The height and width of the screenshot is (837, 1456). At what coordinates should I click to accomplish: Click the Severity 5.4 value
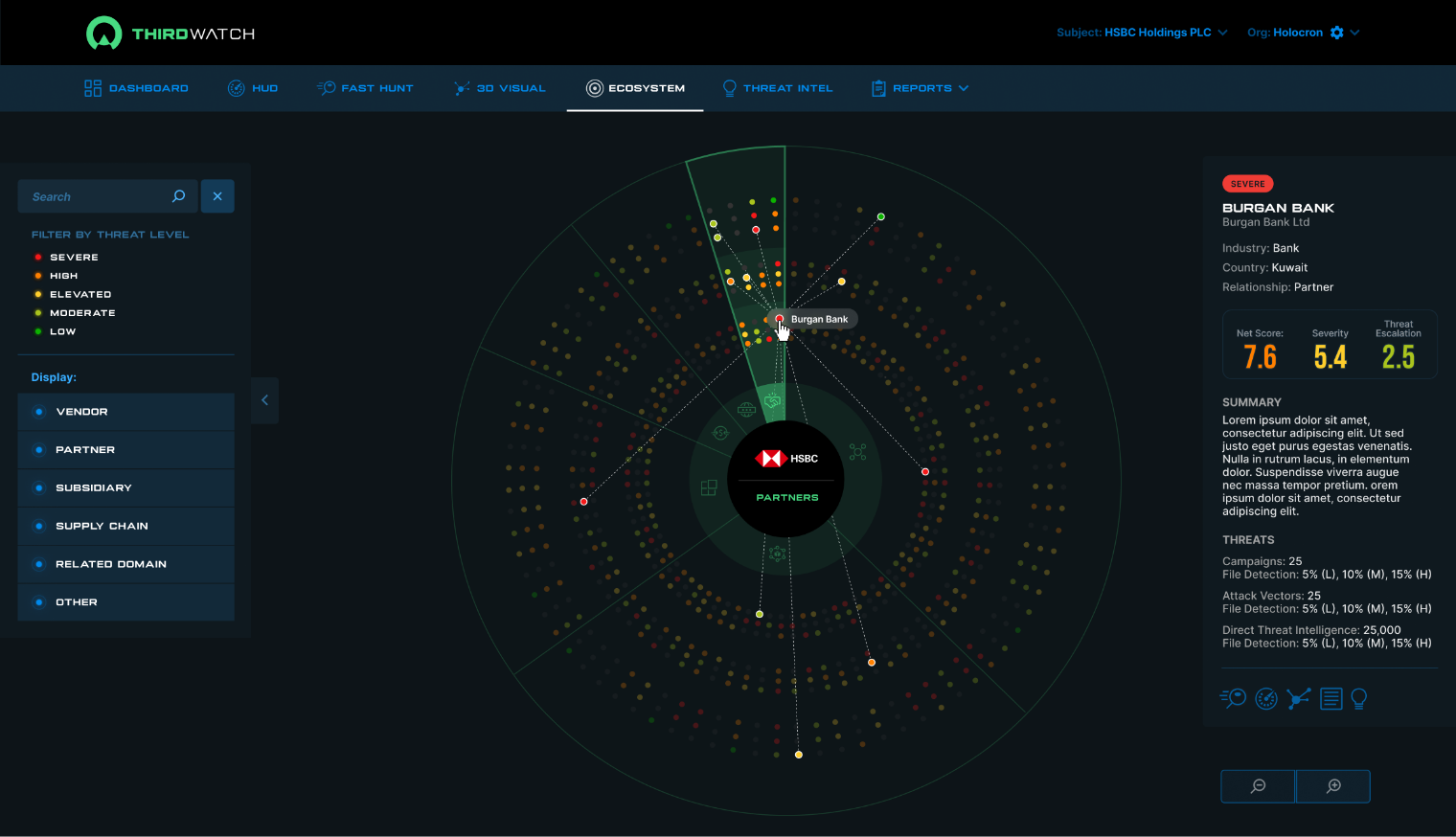[x=1331, y=357]
